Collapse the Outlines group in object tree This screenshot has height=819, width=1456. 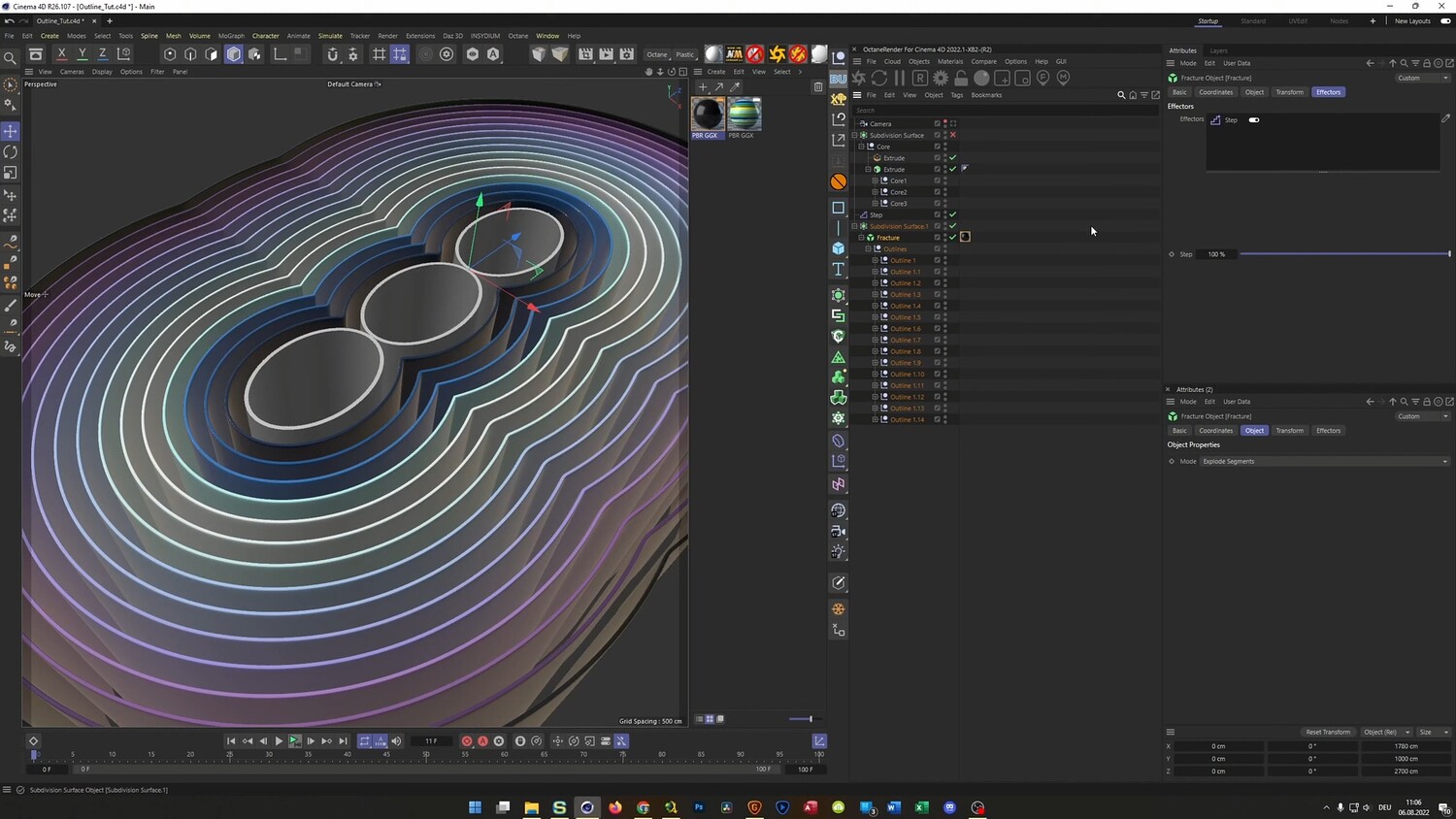868,249
